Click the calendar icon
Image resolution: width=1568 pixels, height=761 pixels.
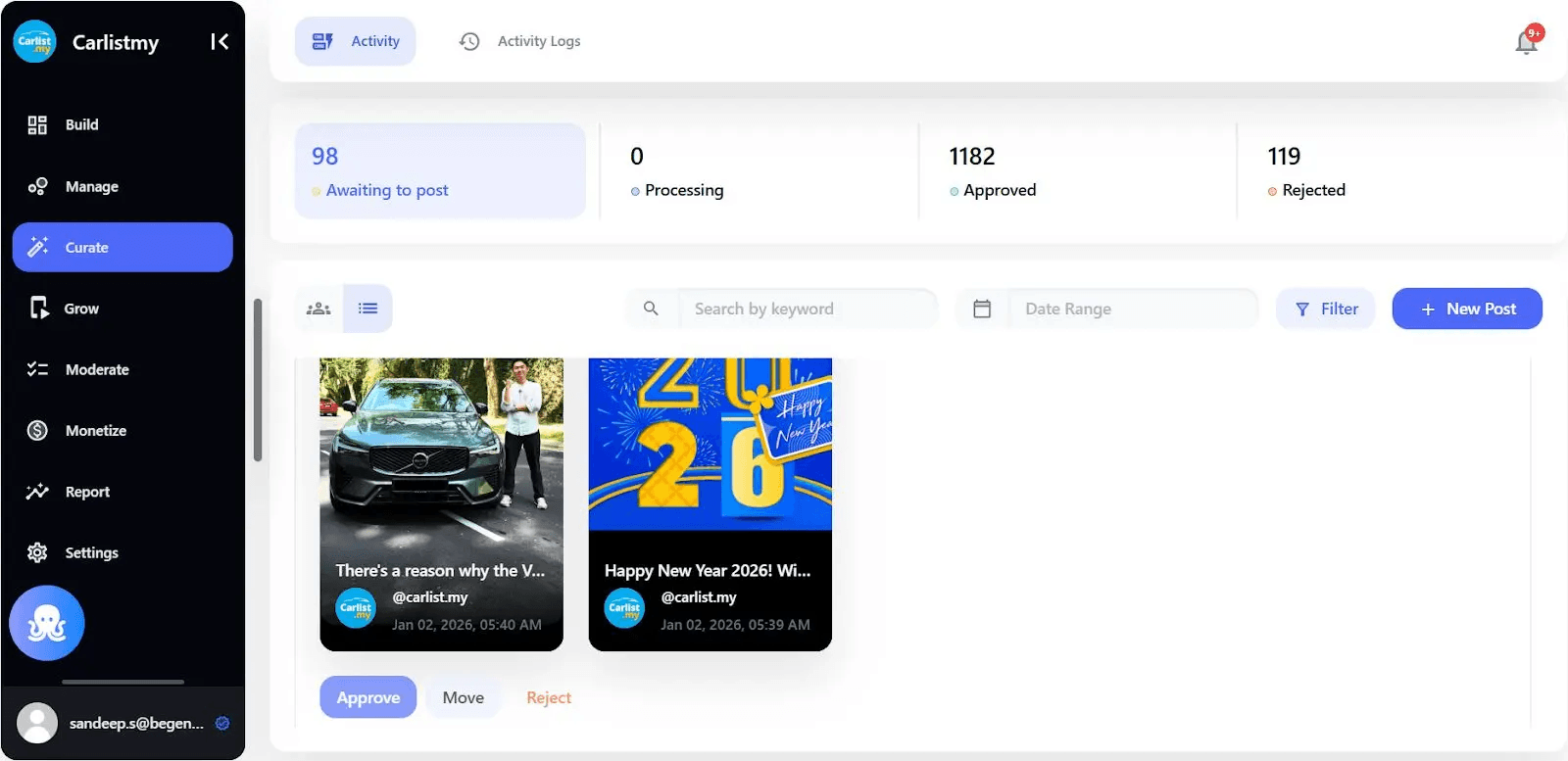[x=982, y=309]
